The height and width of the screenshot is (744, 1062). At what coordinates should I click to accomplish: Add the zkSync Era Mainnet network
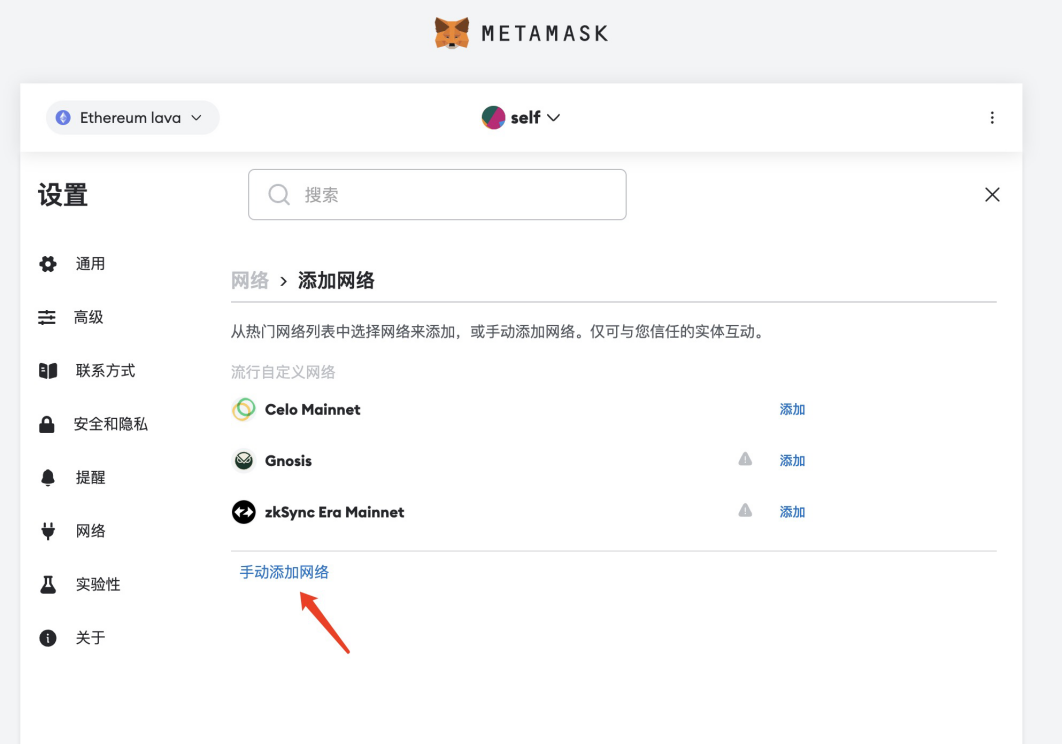792,512
